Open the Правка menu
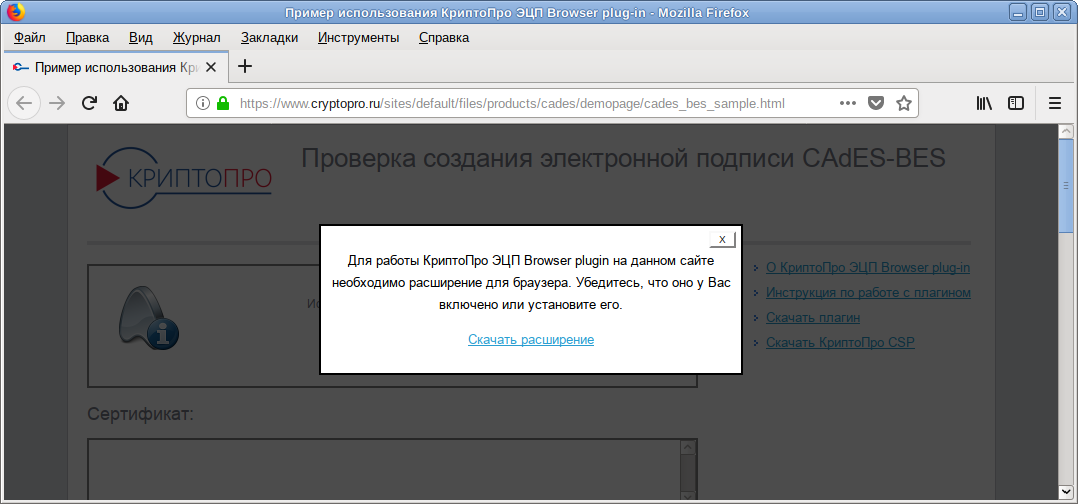The width and height of the screenshot is (1078, 504). tap(87, 38)
